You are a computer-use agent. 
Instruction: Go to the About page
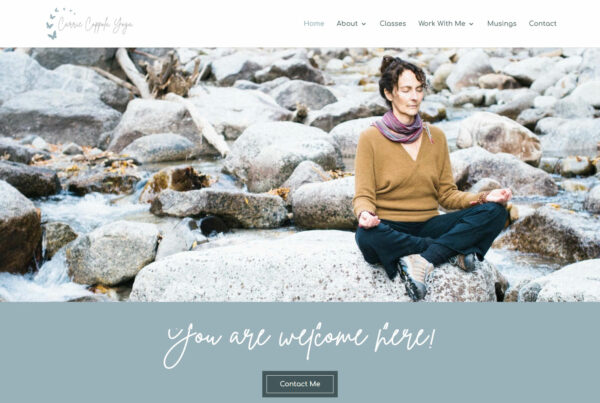347,23
